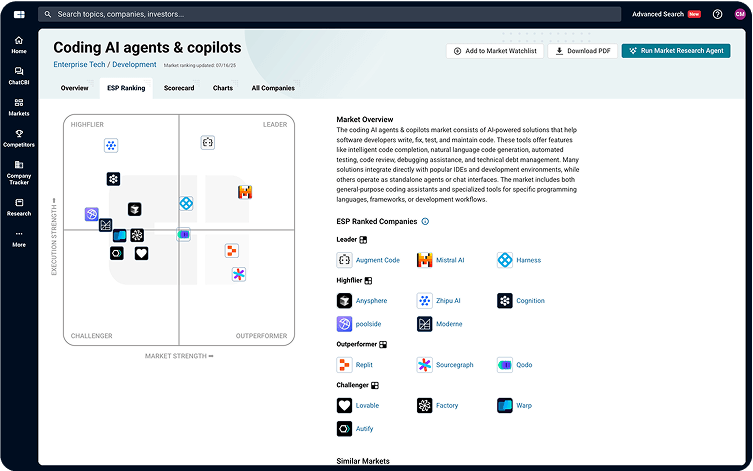
Task: Switch to the Scorecard tab
Action: pyautogui.click(x=179, y=88)
